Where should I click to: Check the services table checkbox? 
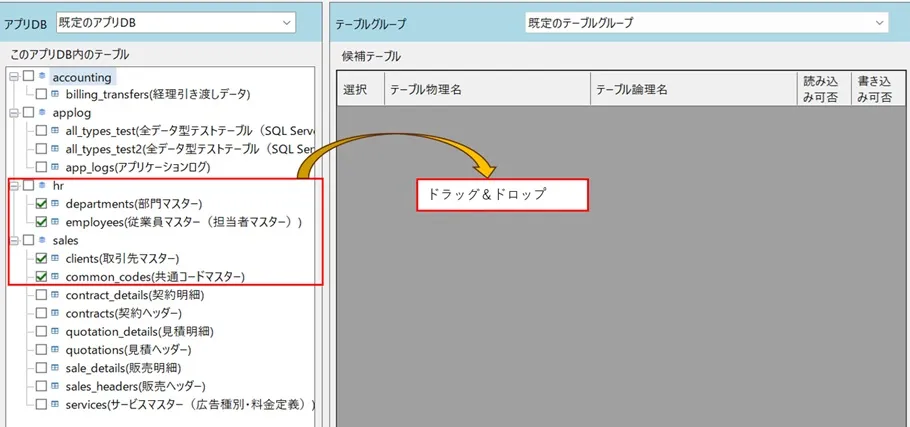(x=41, y=404)
